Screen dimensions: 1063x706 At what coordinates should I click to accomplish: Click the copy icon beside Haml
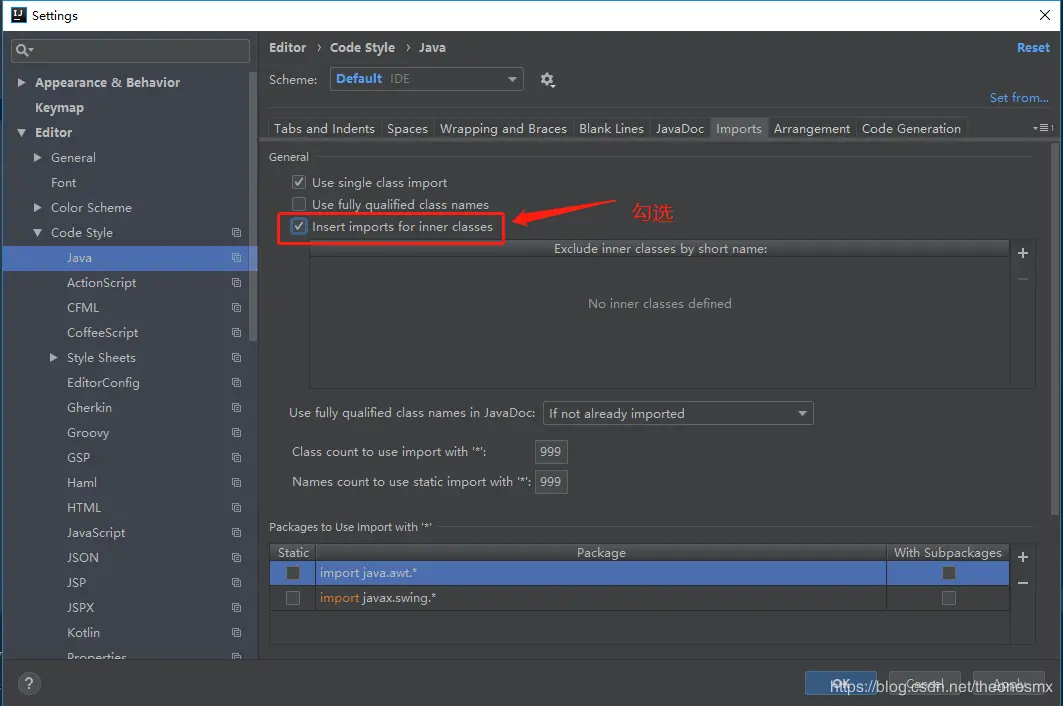tap(236, 483)
